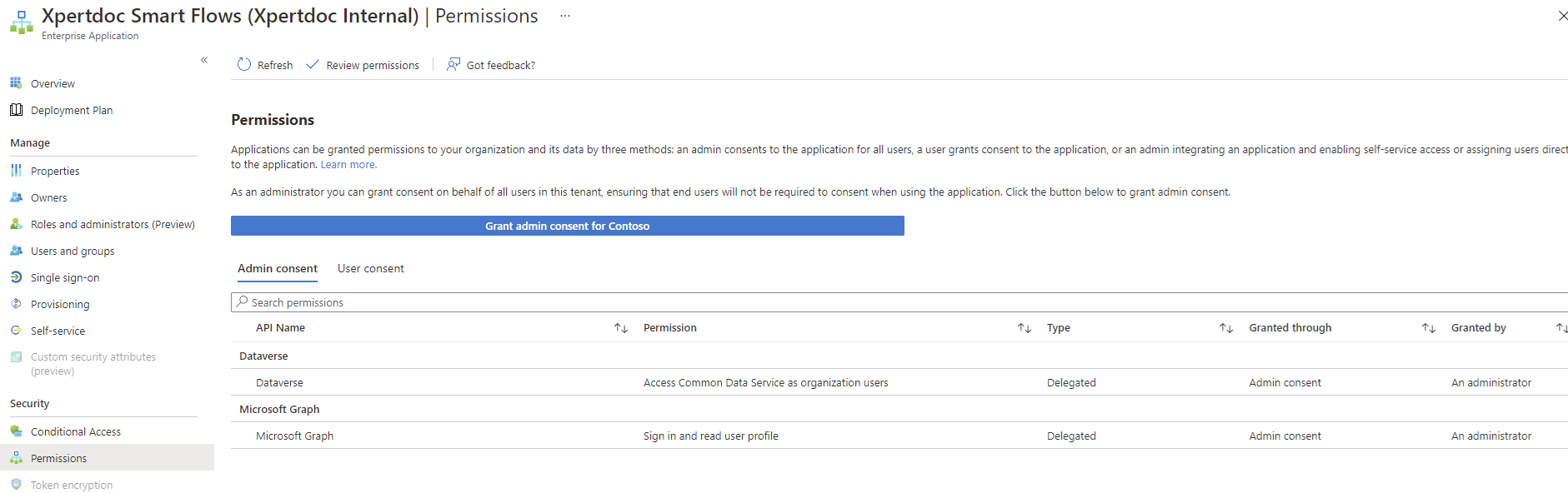Image resolution: width=1568 pixels, height=493 pixels.
Task: Click the Overview grid icon
Action: click(16, 82)
